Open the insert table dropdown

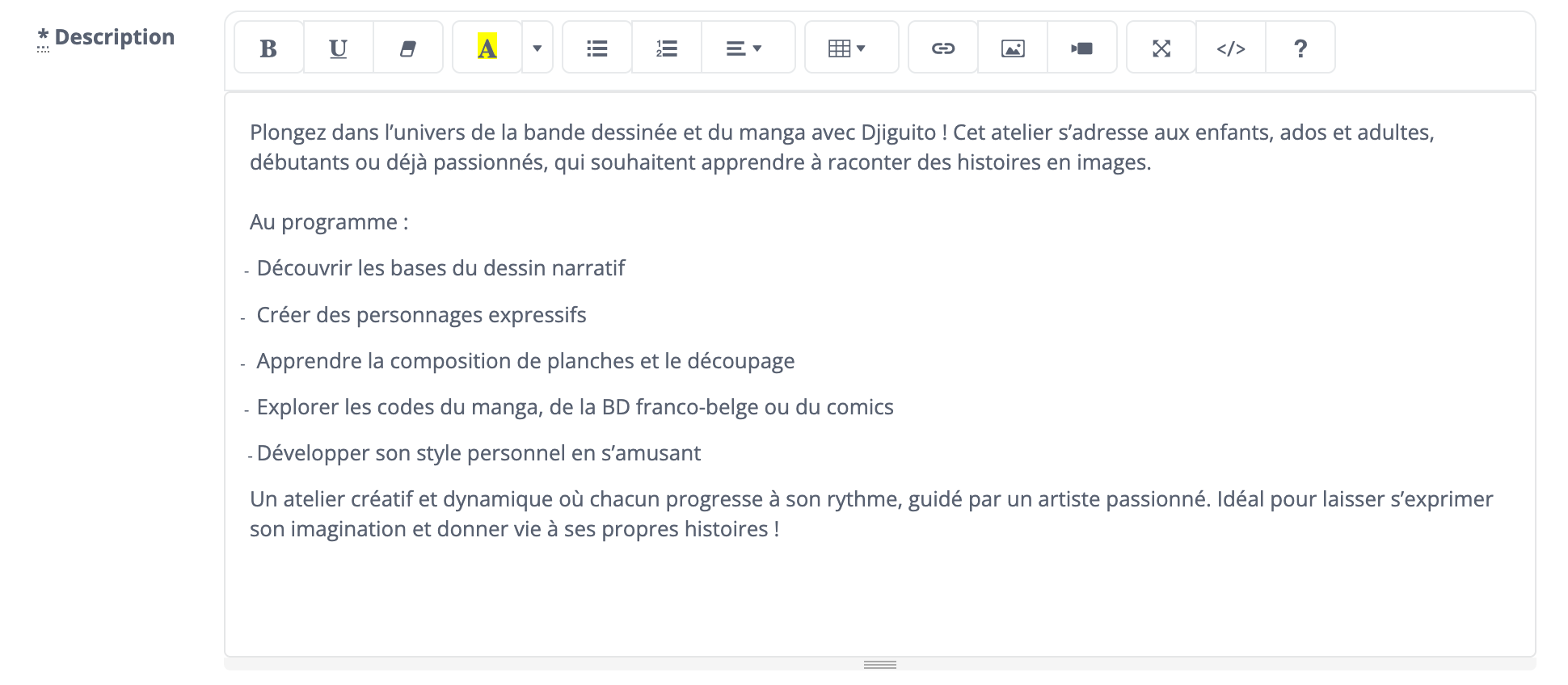852,48
